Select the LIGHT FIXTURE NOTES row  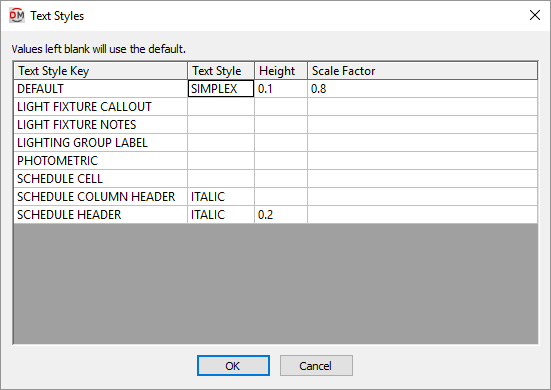click(x=276, y=124)
